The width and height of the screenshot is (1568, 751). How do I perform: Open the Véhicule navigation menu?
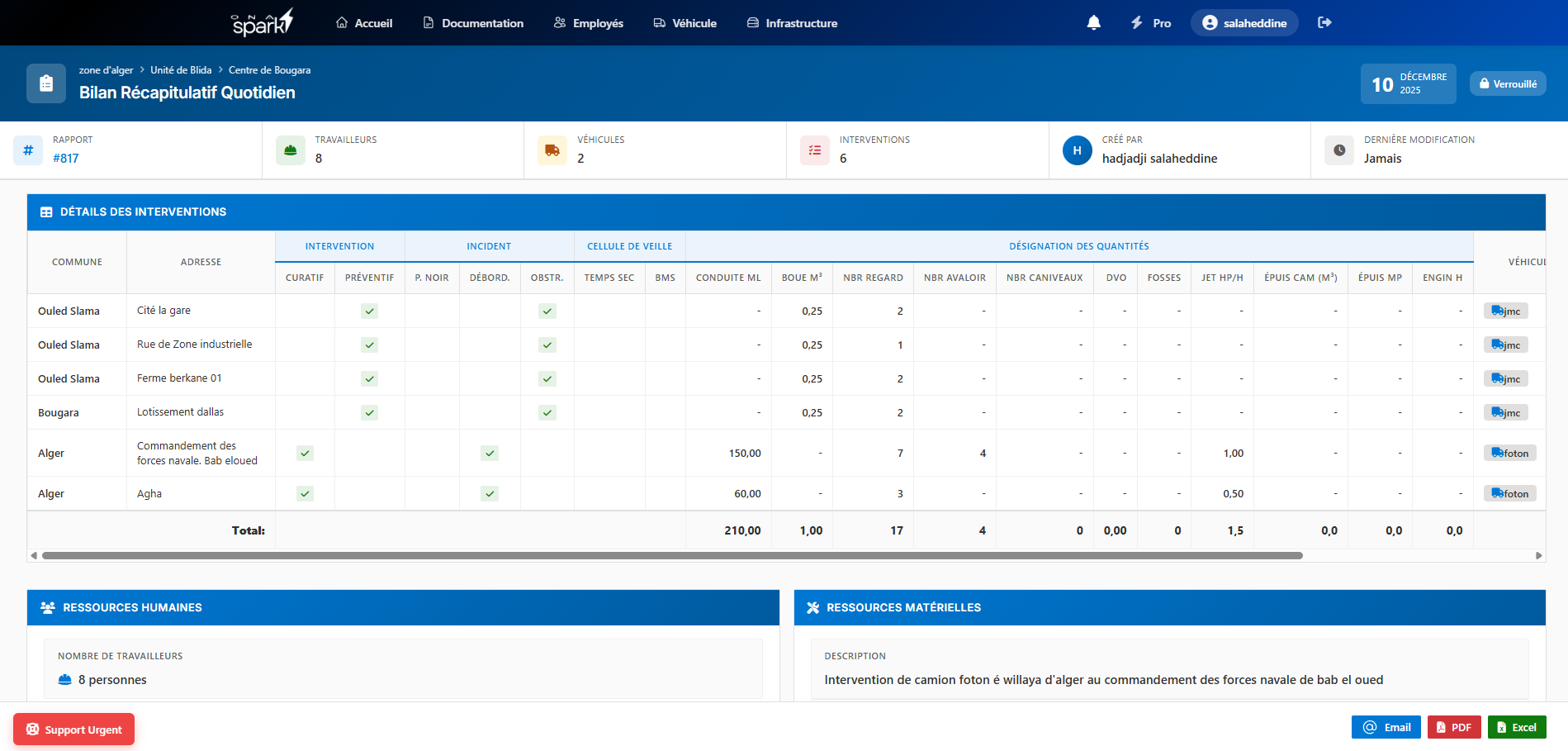[685, 23]
